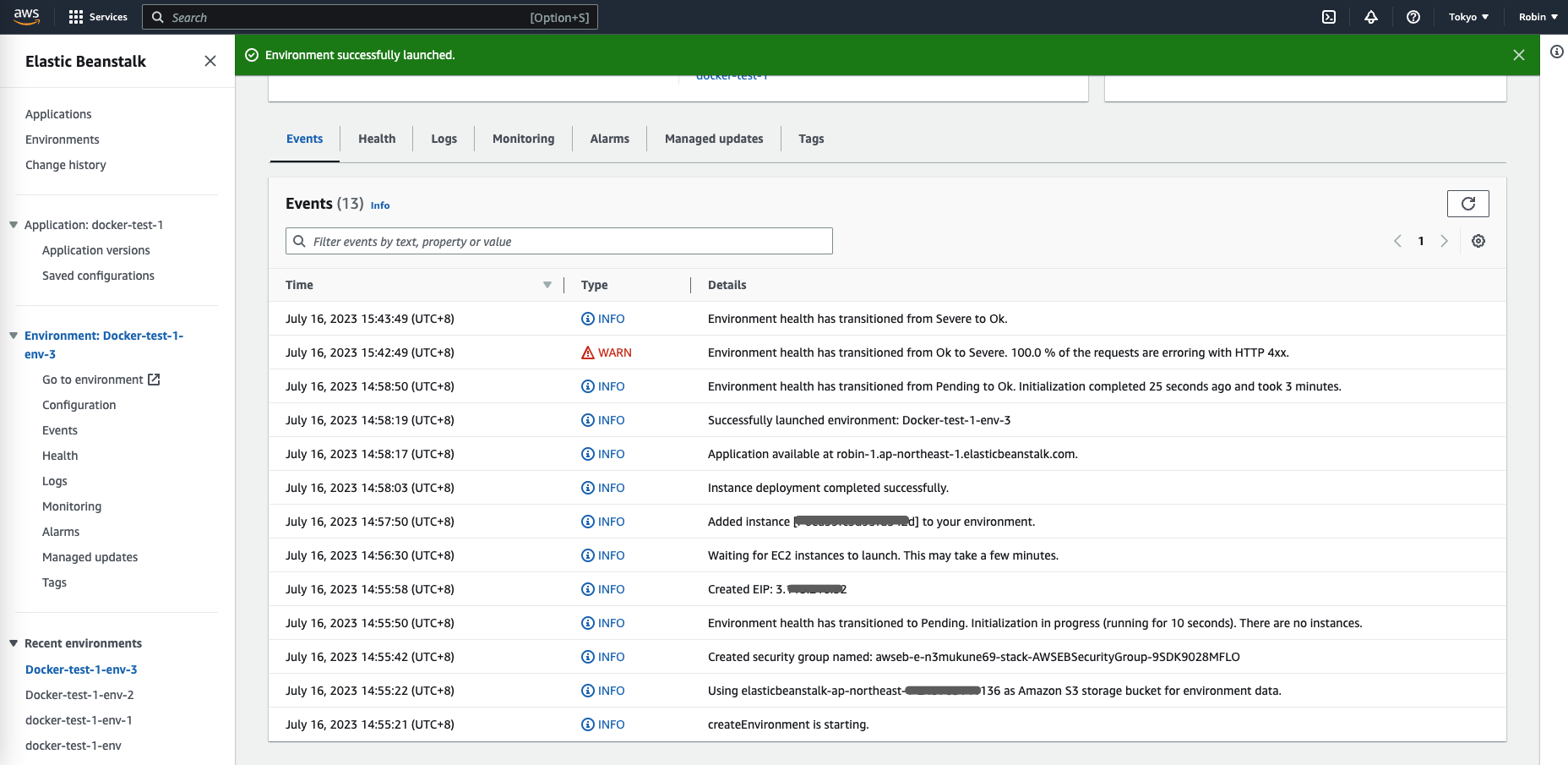Dismiss the green success banner
The image size is (1568, 765).
[x=1518, y=55]
